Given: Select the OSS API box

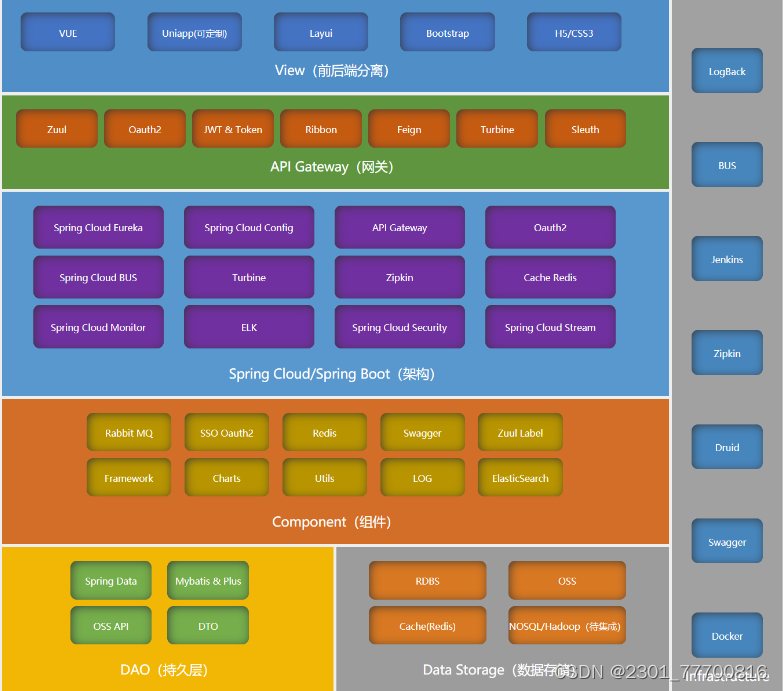Looking at the screenshot, I should click(111, 626).
